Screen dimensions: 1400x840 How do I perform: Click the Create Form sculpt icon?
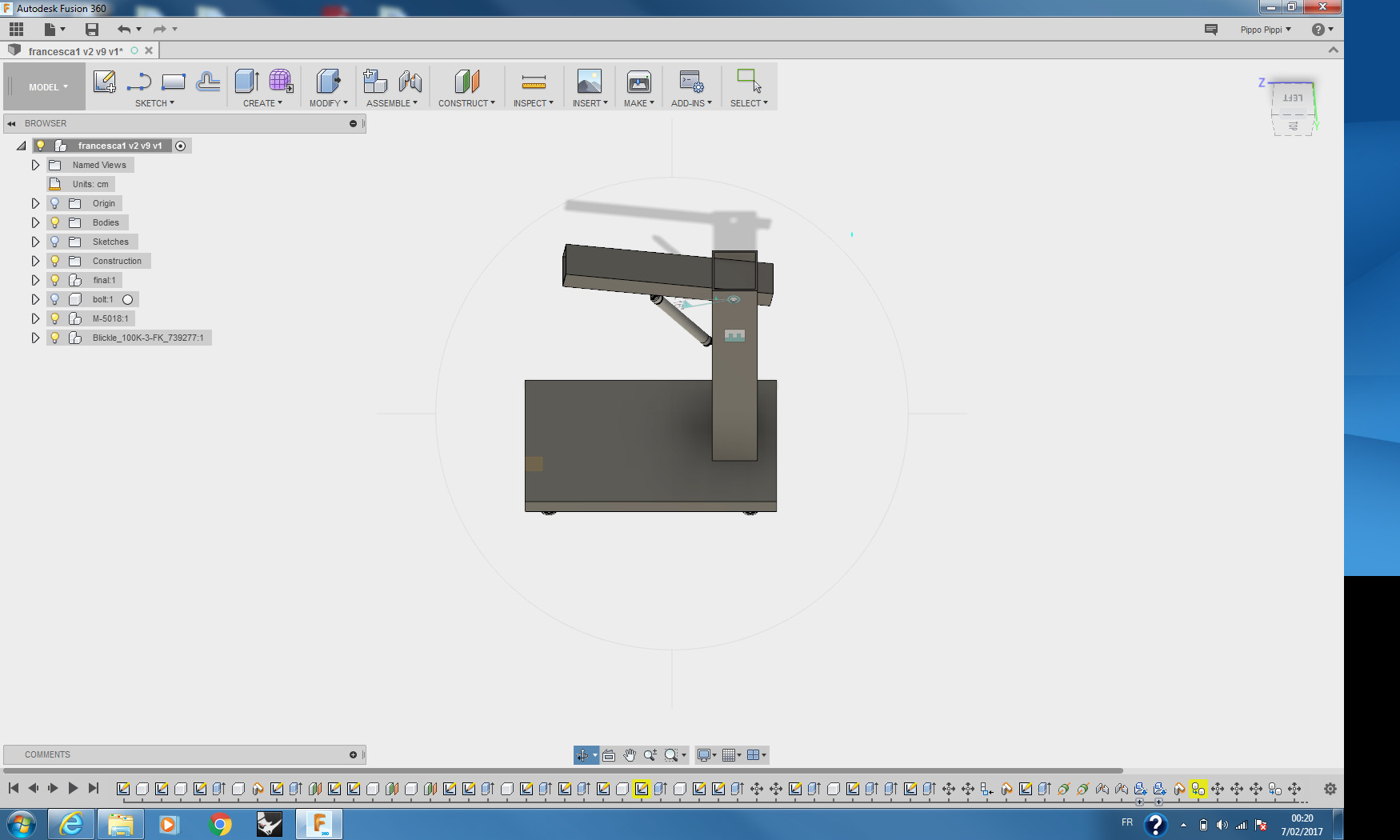(x=281, y=82)
